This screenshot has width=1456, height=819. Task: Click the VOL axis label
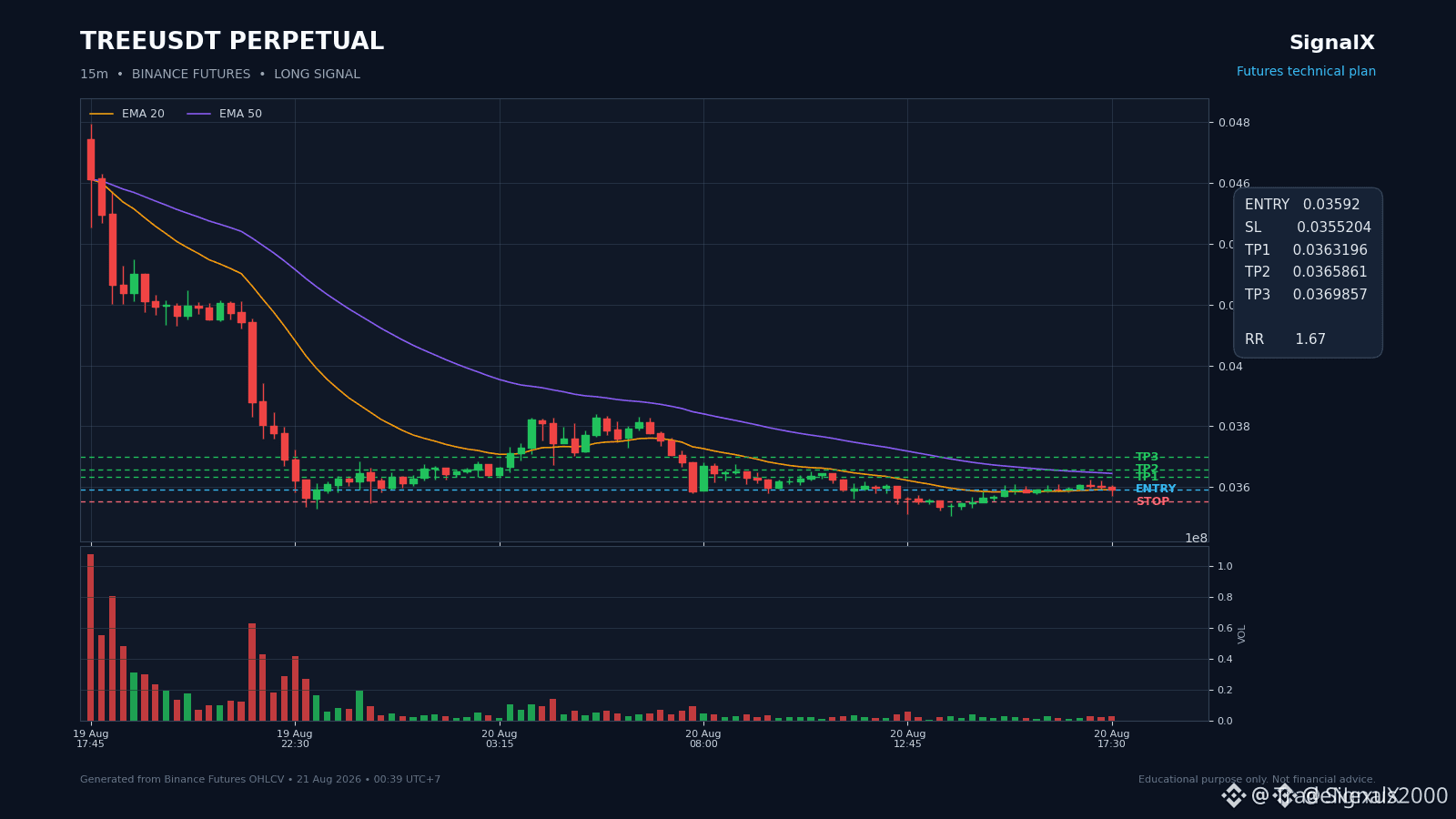[x=1242, y=634]
